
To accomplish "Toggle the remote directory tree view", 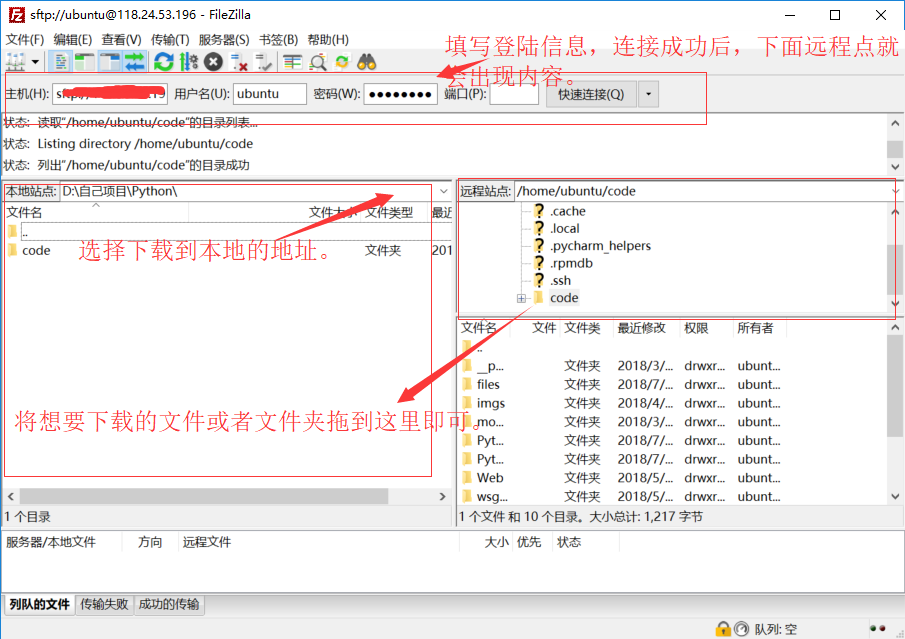I will (109, 61).
